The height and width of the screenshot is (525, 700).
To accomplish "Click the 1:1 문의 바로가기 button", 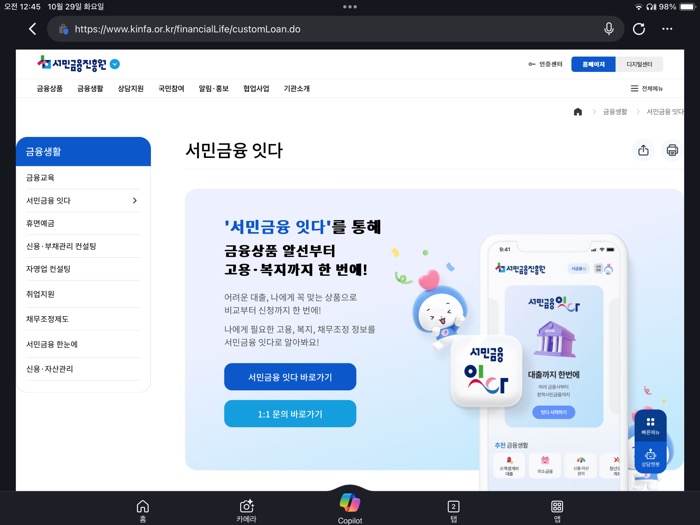I will click(290, 414).
